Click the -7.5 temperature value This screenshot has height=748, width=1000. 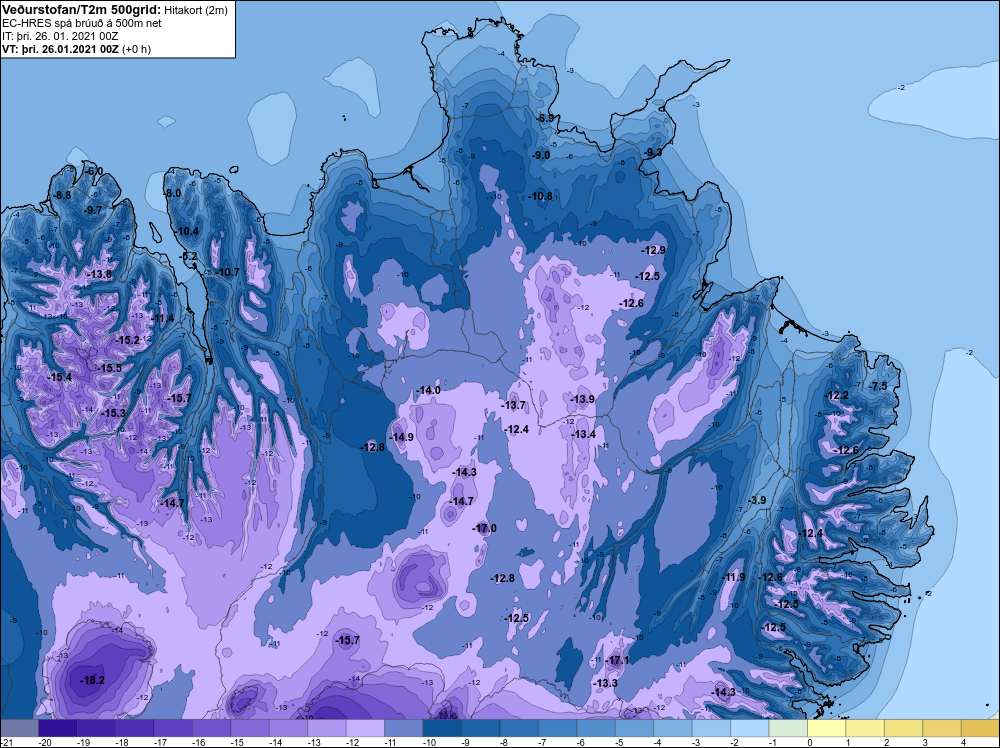coord(878,386)
